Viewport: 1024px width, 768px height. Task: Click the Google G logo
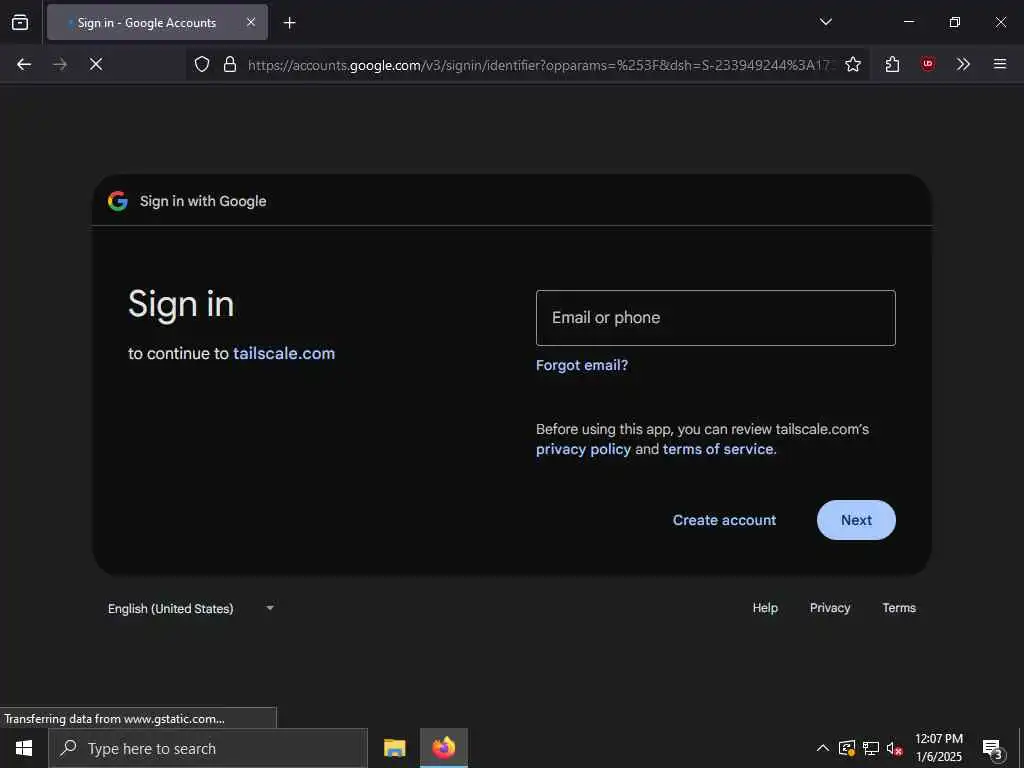click(x=118, y=200)
